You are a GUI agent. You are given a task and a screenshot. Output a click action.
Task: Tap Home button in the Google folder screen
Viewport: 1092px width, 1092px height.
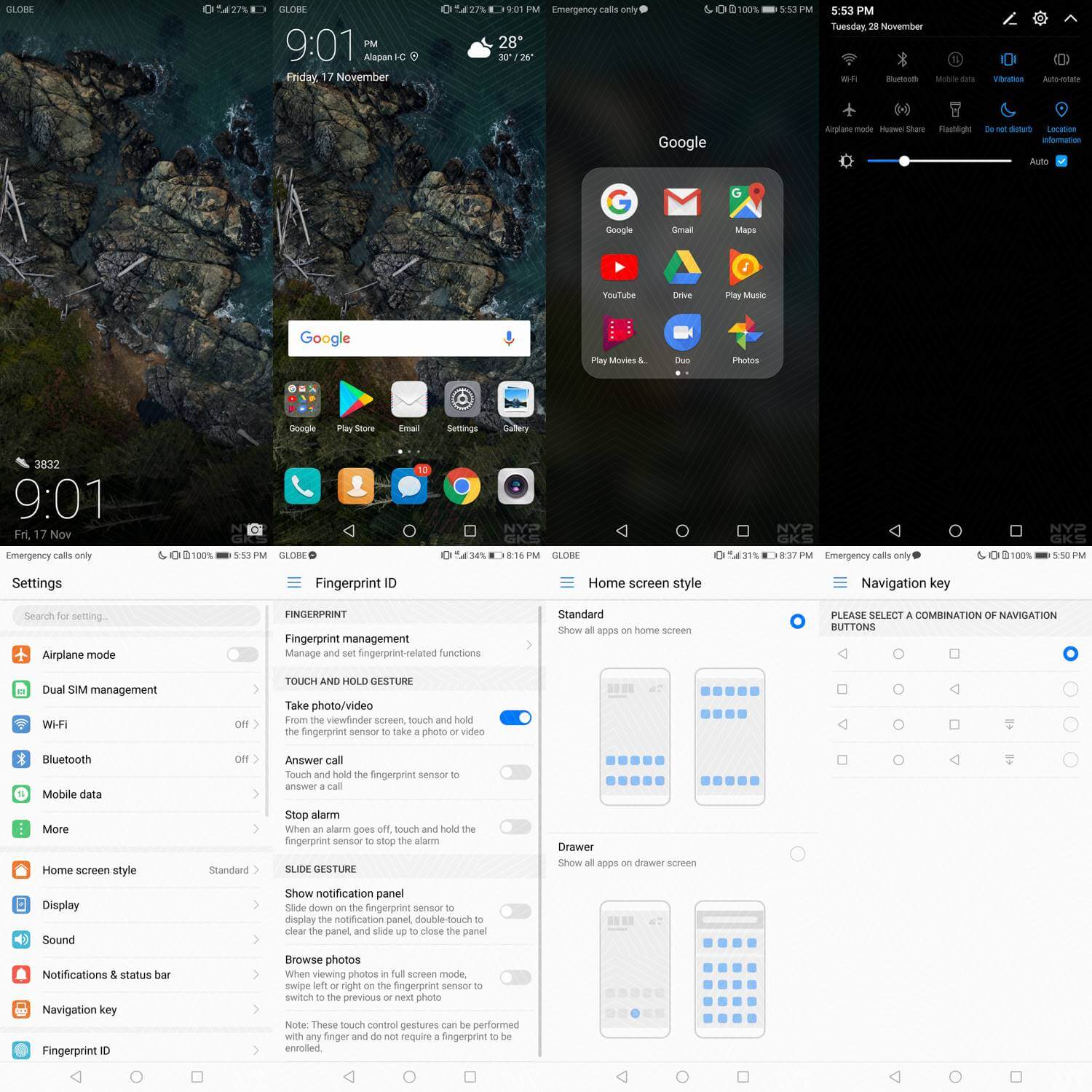click(682, 531)
